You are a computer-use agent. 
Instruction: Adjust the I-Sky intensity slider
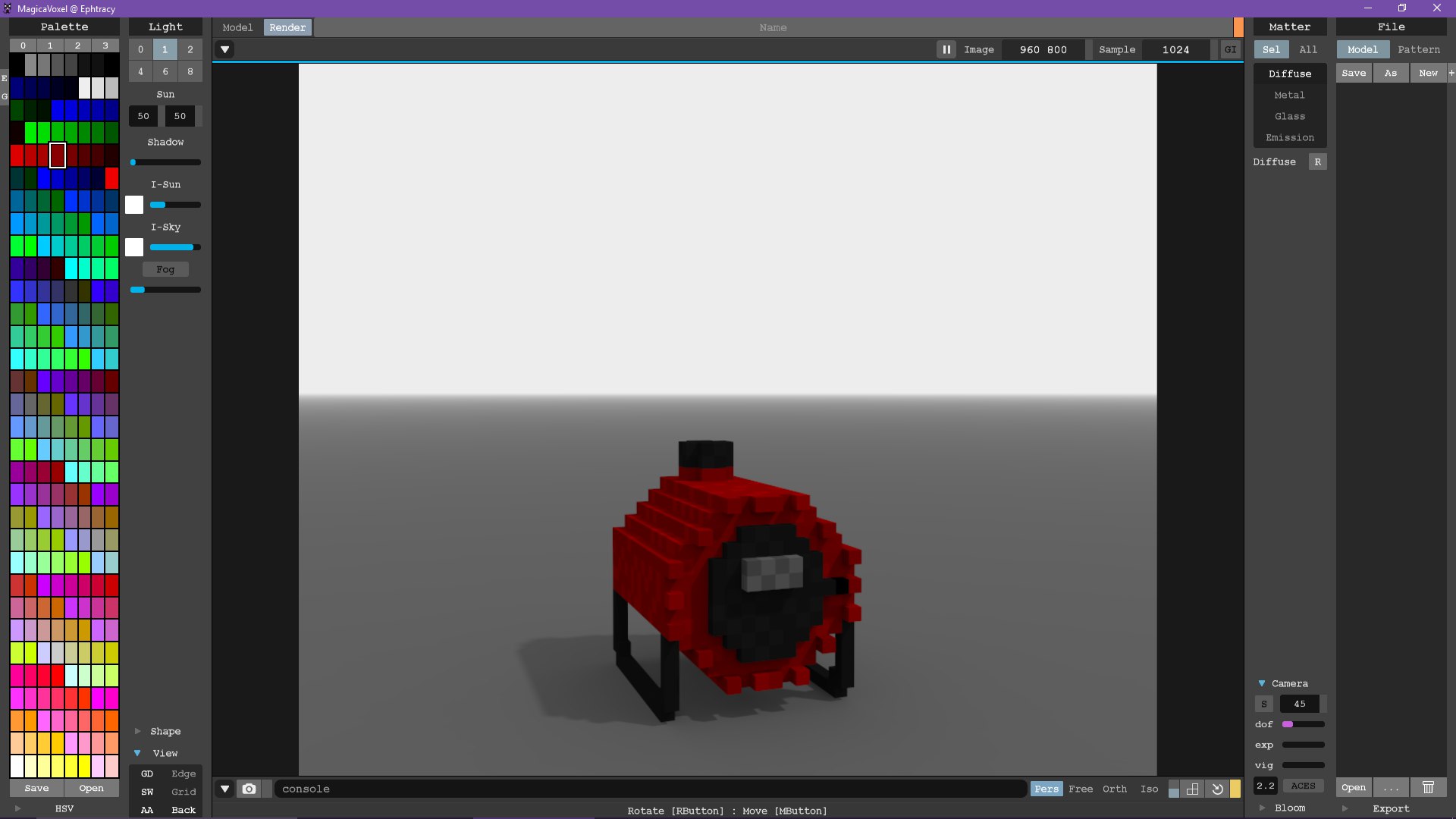coord(175,247)
